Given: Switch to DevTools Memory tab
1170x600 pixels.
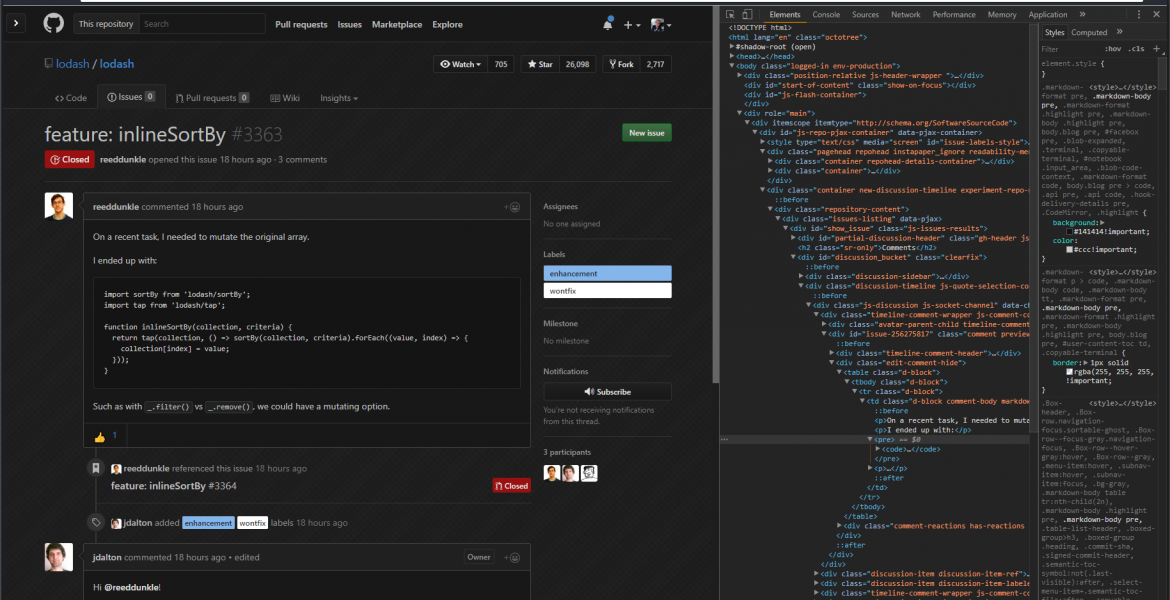Looking at the screenshot, I should coord(1002,14).
